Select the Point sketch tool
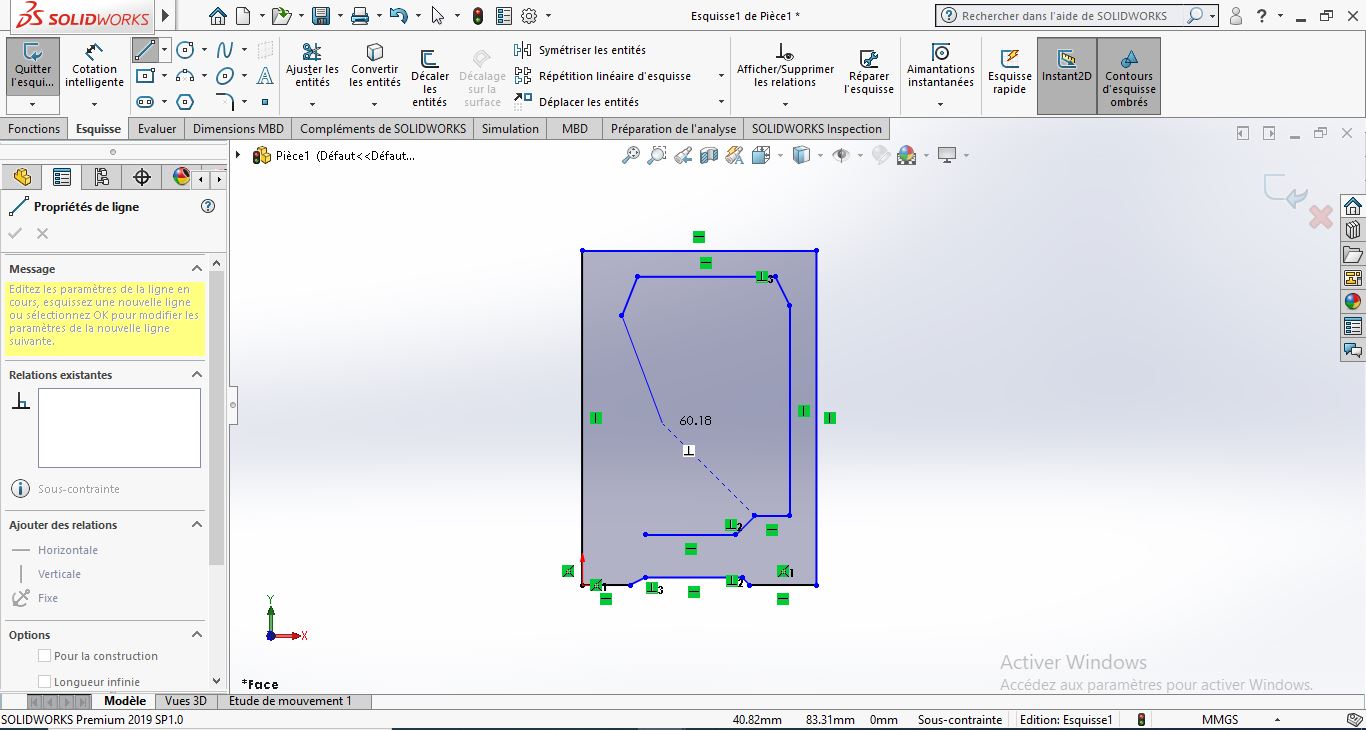 [x=265, y=102]
